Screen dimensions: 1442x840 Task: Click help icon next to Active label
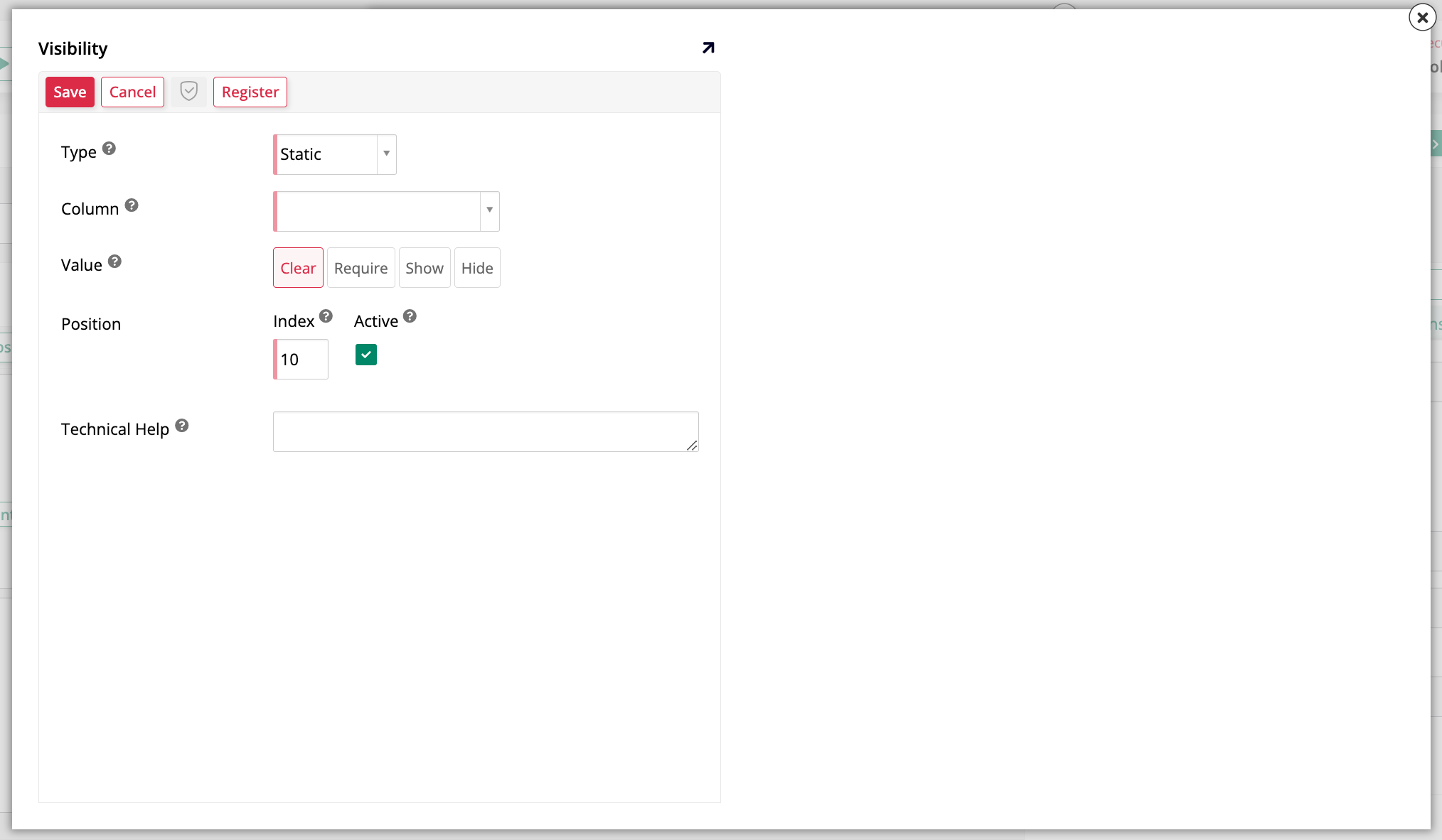tap(410, 316)
